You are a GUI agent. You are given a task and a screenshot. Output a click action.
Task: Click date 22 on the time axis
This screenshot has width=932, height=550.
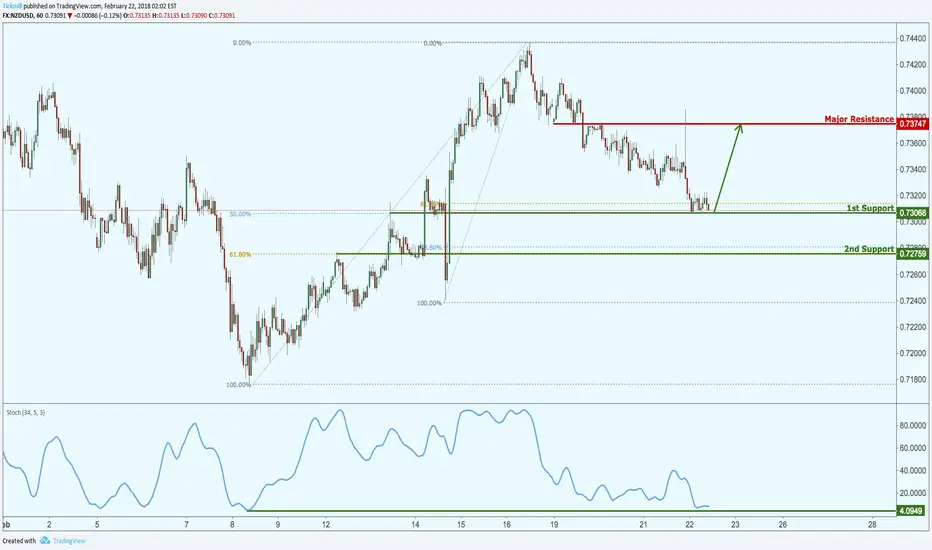coord(689,525)
